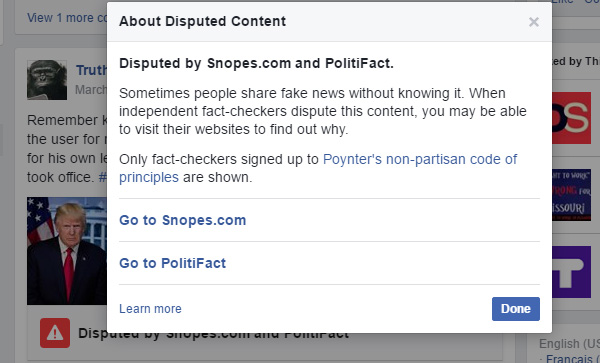
Task: Click the Done button
Action: point(515,309)
